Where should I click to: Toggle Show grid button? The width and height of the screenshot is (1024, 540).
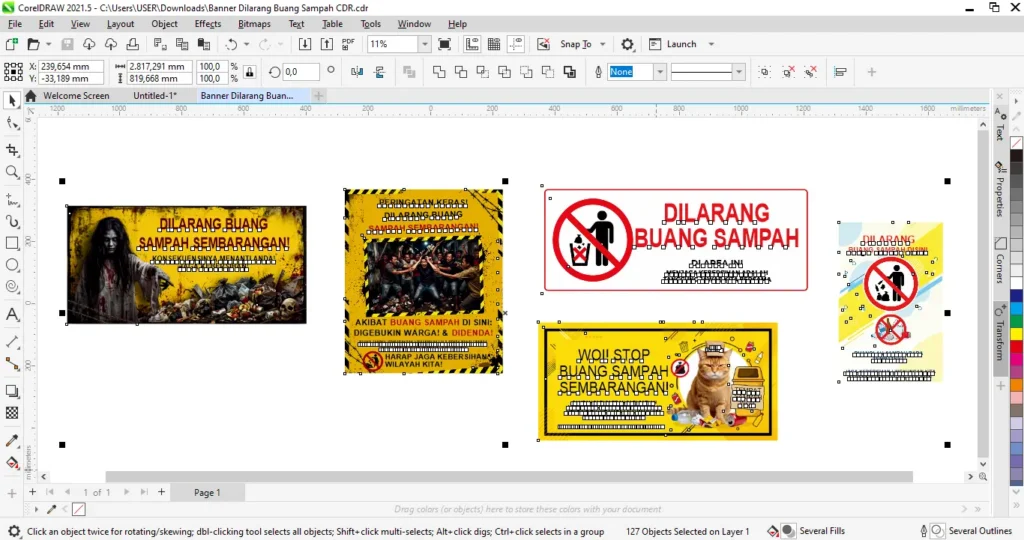click(494, 44)
